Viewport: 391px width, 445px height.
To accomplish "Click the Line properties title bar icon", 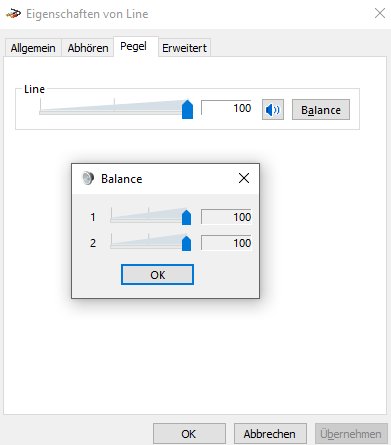I will [x=13, y=14].
